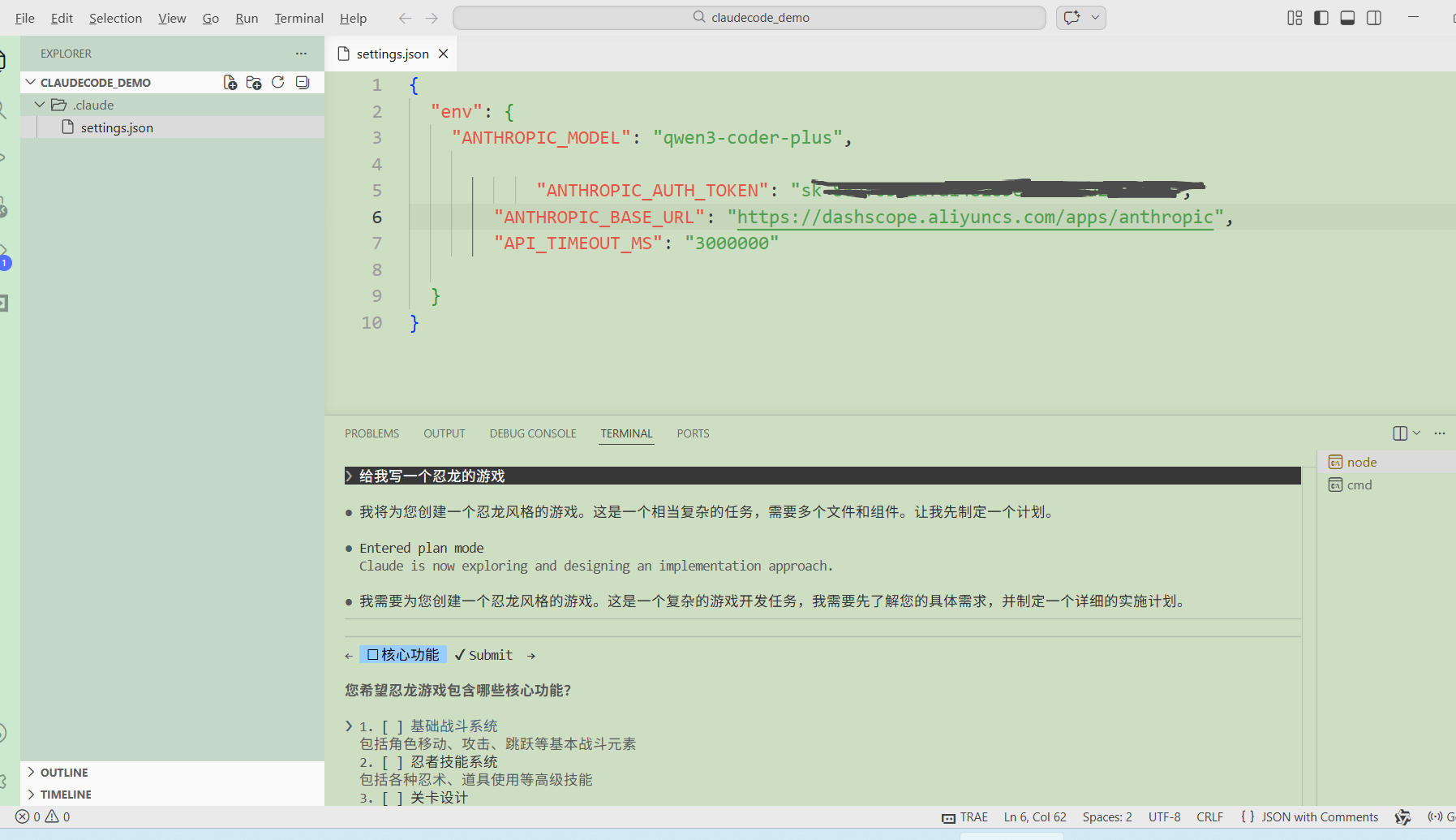Open terminal panel more actions menu
The width and height of the screenshot is (1456, 840).
click(1440, 433)
